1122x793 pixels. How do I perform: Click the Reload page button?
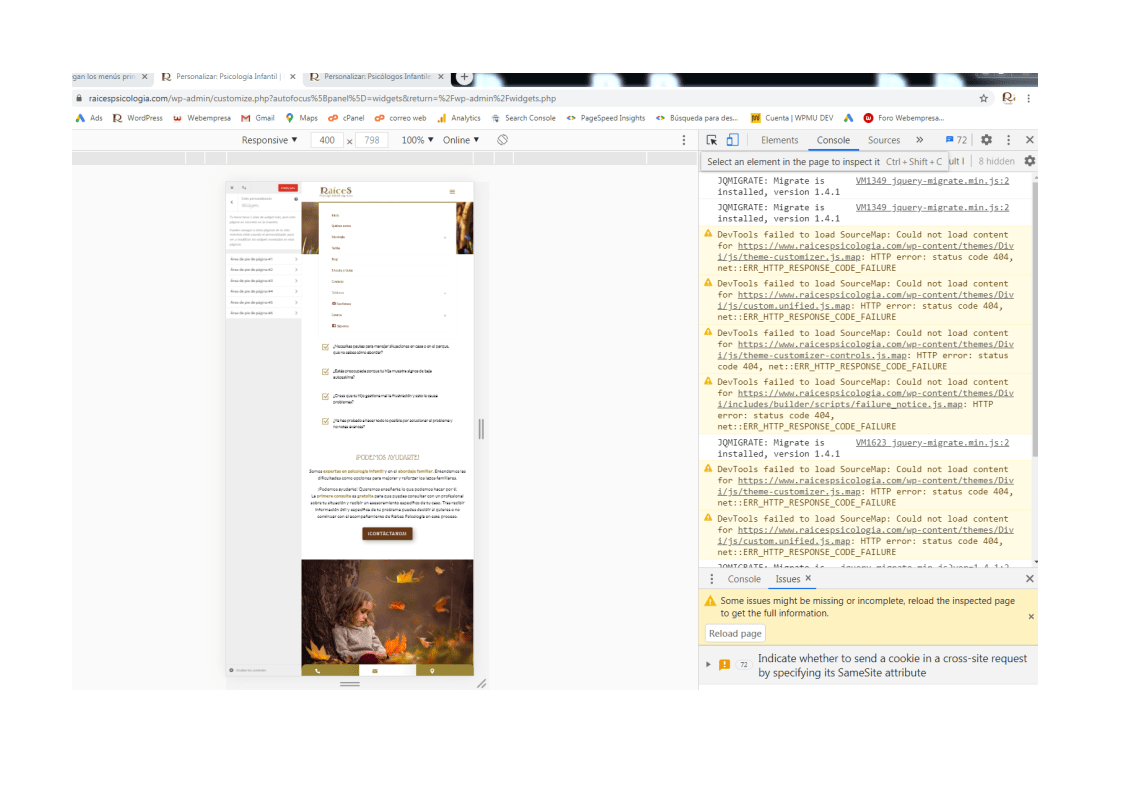pyautogui.click(x=735, y=633)
